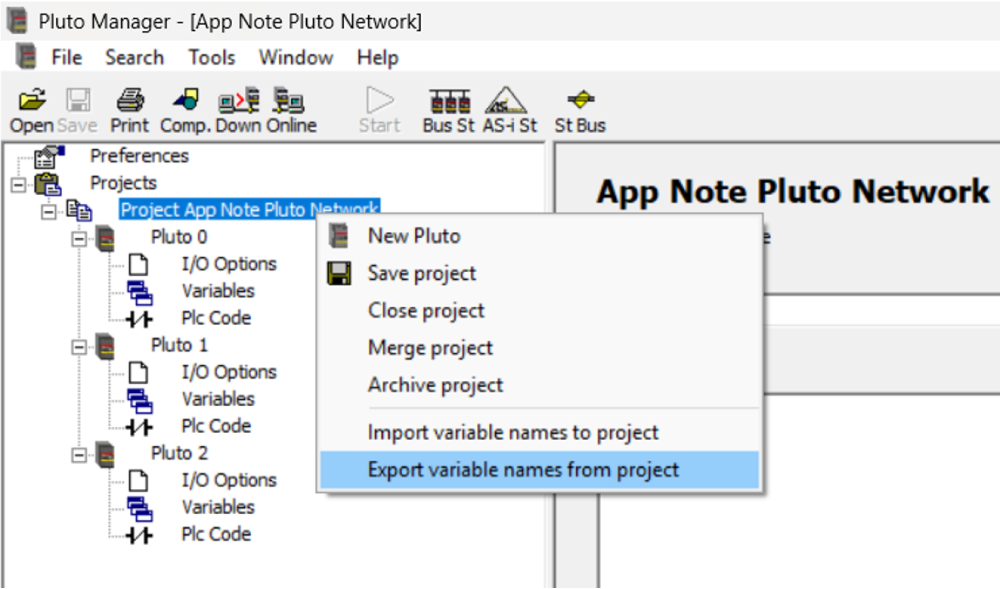Open the Search menu
The width and height of the screenshot is (1000, 589).
(135, 57)
